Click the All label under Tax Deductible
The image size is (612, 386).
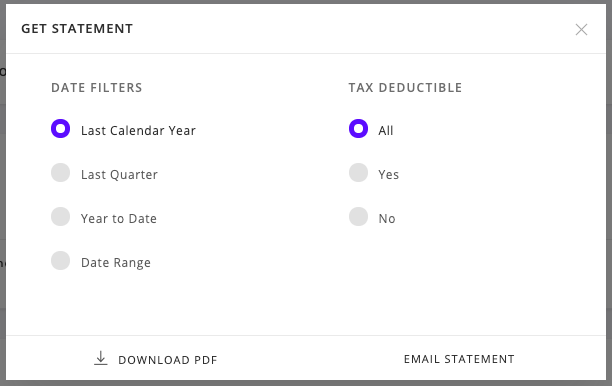386,130
